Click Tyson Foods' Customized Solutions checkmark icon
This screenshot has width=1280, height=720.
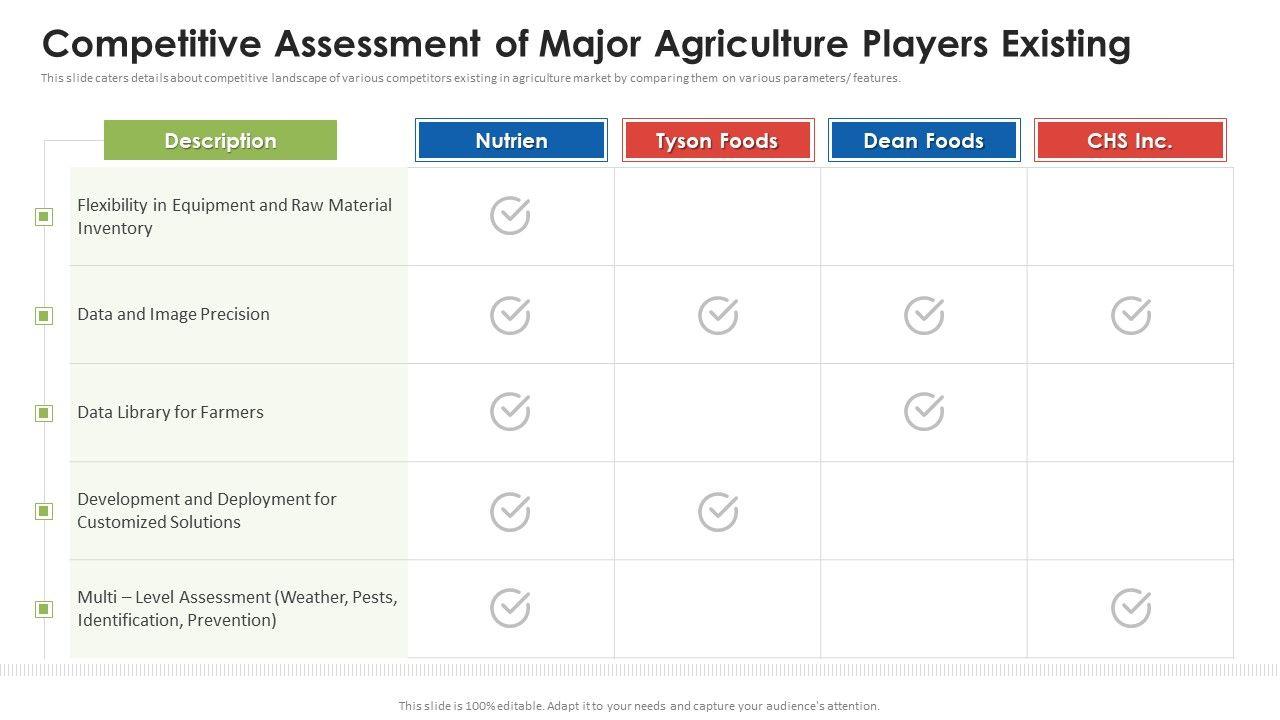tap(717, 512)
